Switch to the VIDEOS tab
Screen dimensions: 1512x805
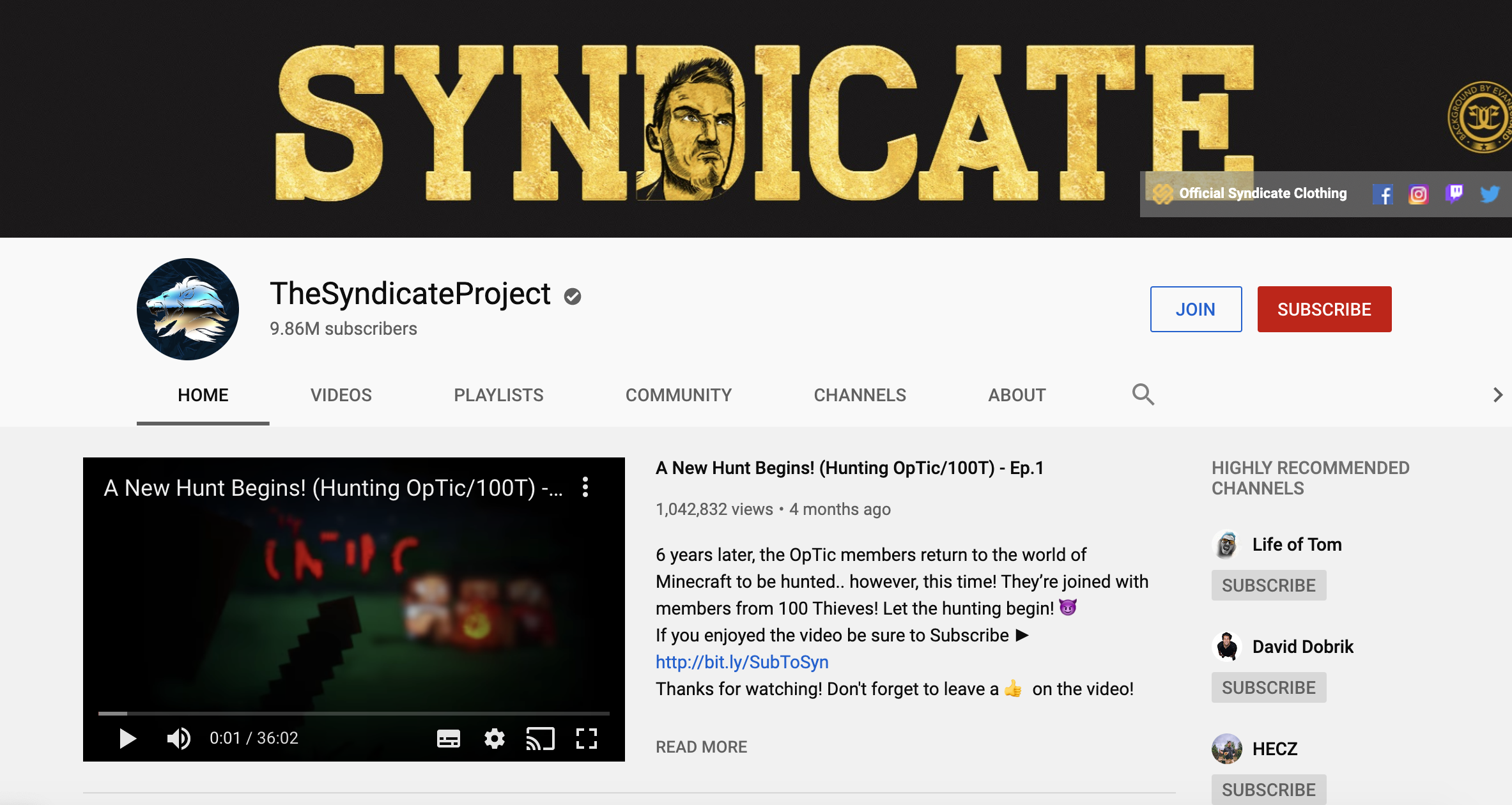click(x=341, y=395)
